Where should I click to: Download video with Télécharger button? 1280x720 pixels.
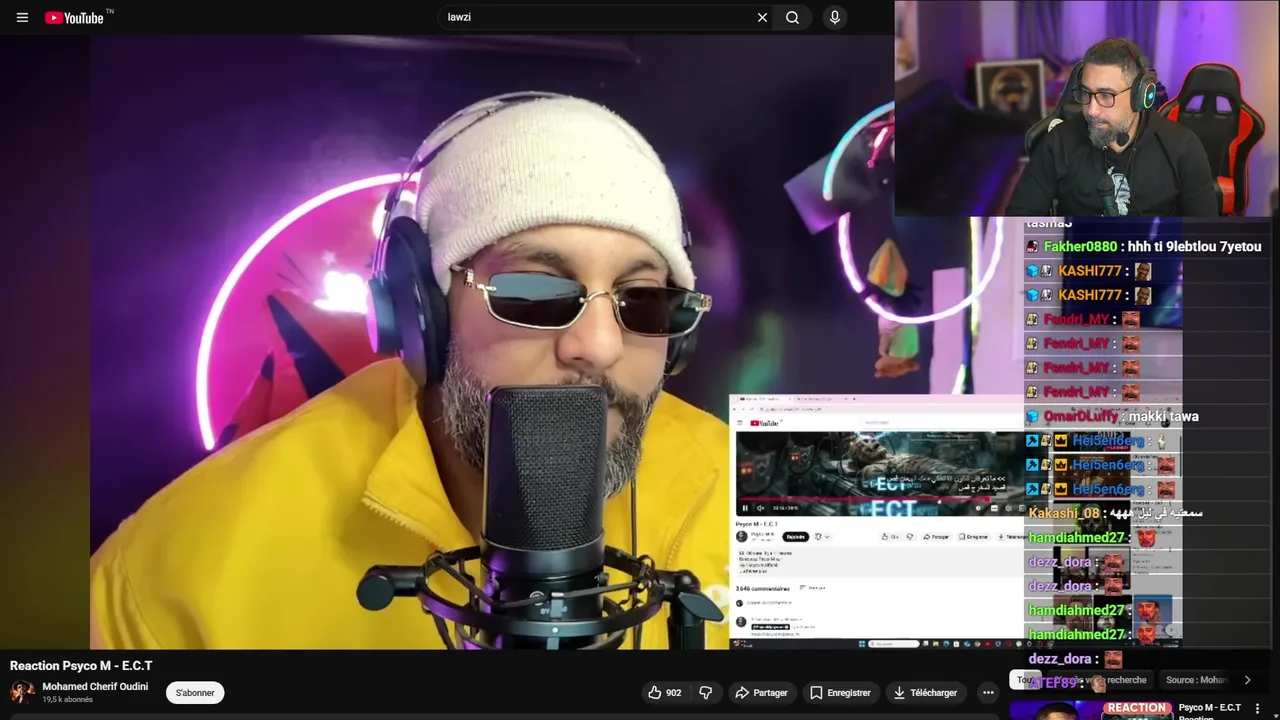pyautogui.click(x=926, y=692)
